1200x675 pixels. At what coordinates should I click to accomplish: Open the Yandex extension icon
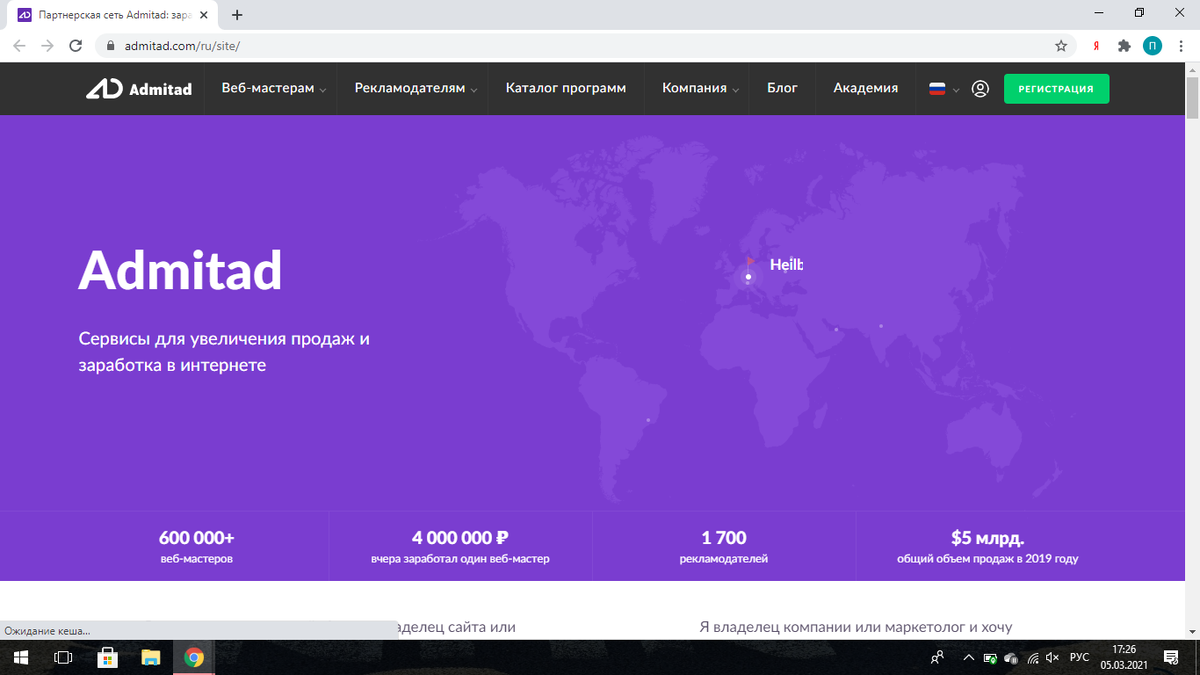coord(1096,46)
